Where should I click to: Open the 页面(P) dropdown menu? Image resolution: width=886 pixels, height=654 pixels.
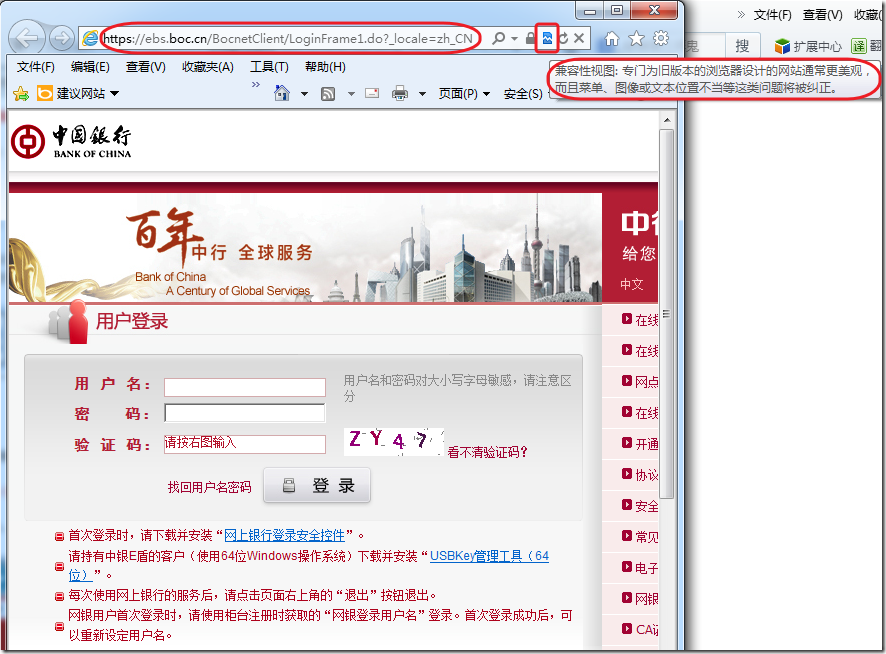coord(464,94)
